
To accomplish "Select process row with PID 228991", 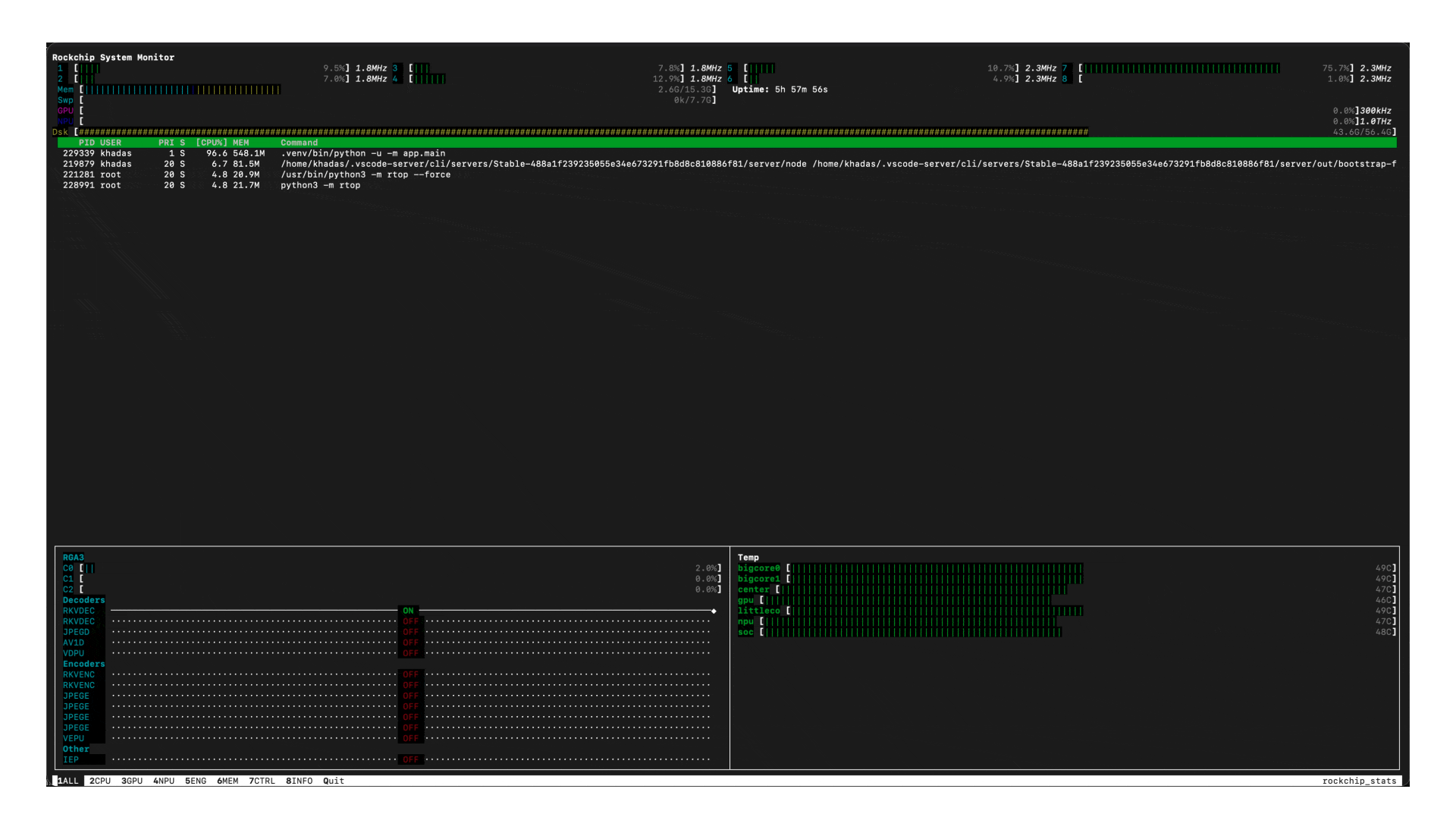I will [x=726, y=185].
